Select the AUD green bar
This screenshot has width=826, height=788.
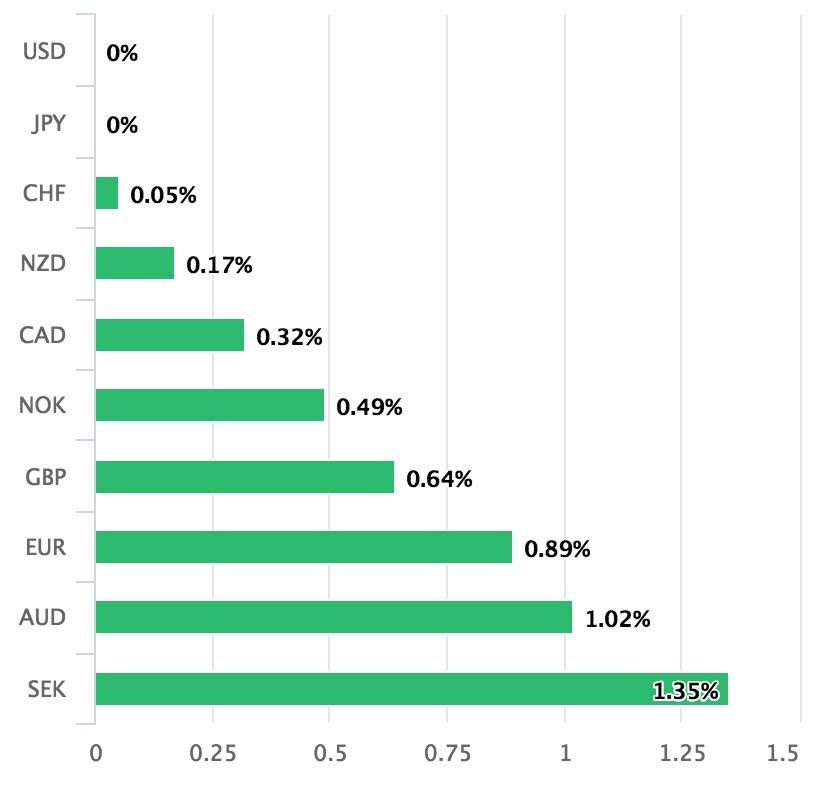click(x=334, y=617)
